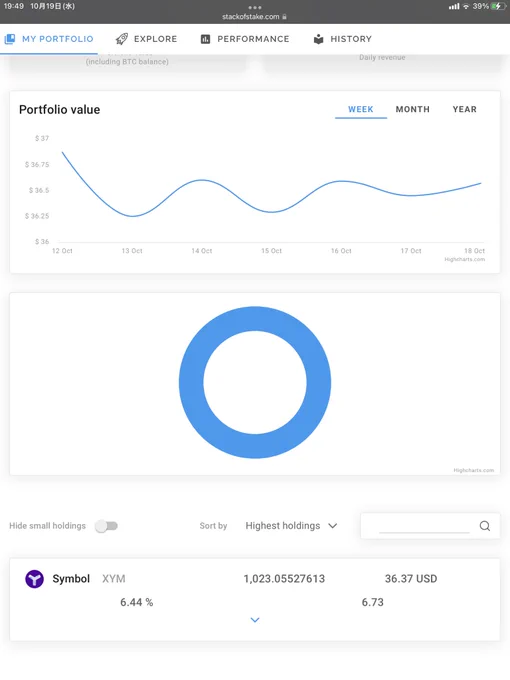Click the My Portfolio book icon

click(x=10, y=39)
